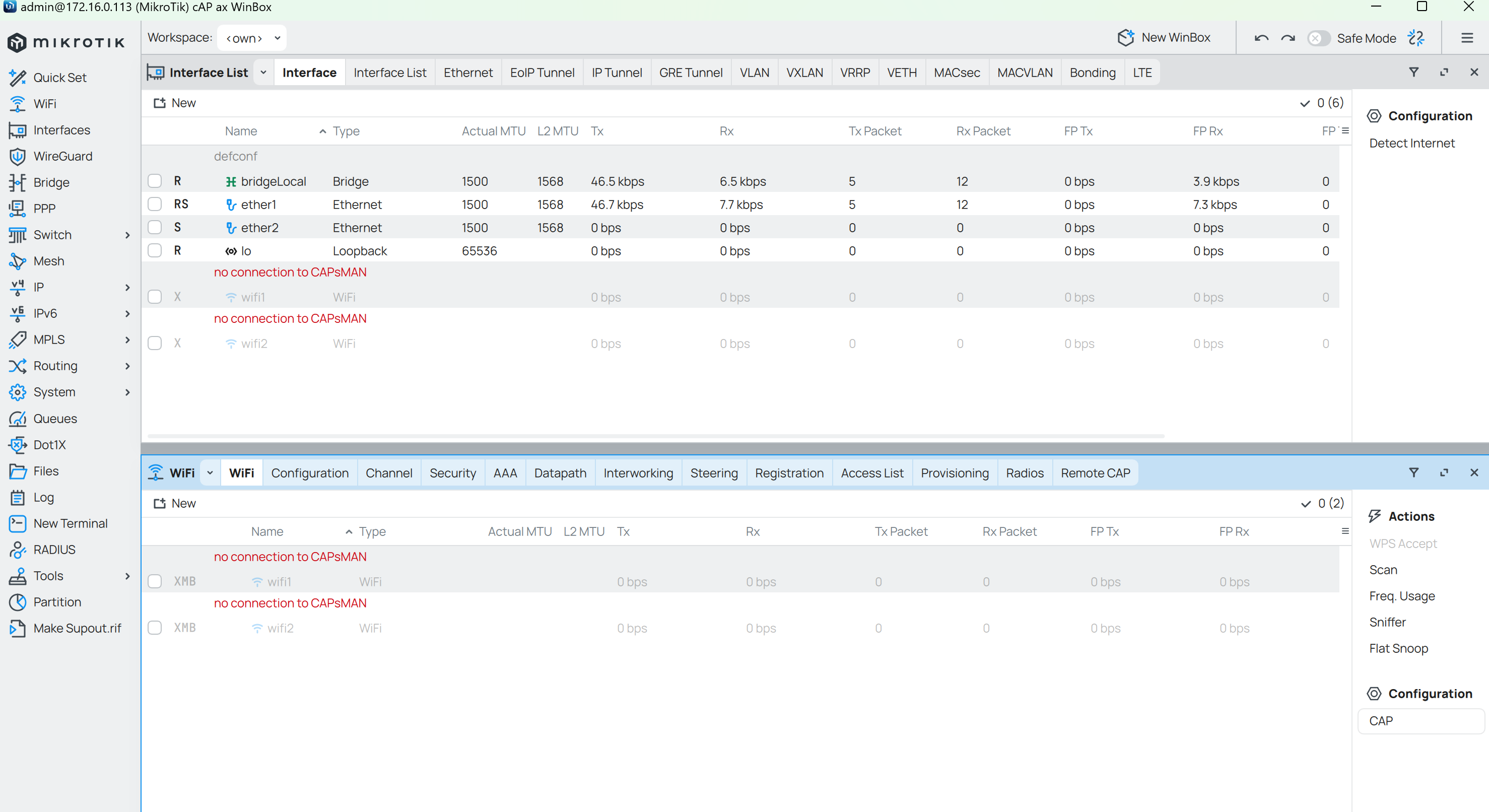The height and width of the screenshot is (812, 1489).
Task: Select Bridge from the sidebar
Action: [51, 182]
